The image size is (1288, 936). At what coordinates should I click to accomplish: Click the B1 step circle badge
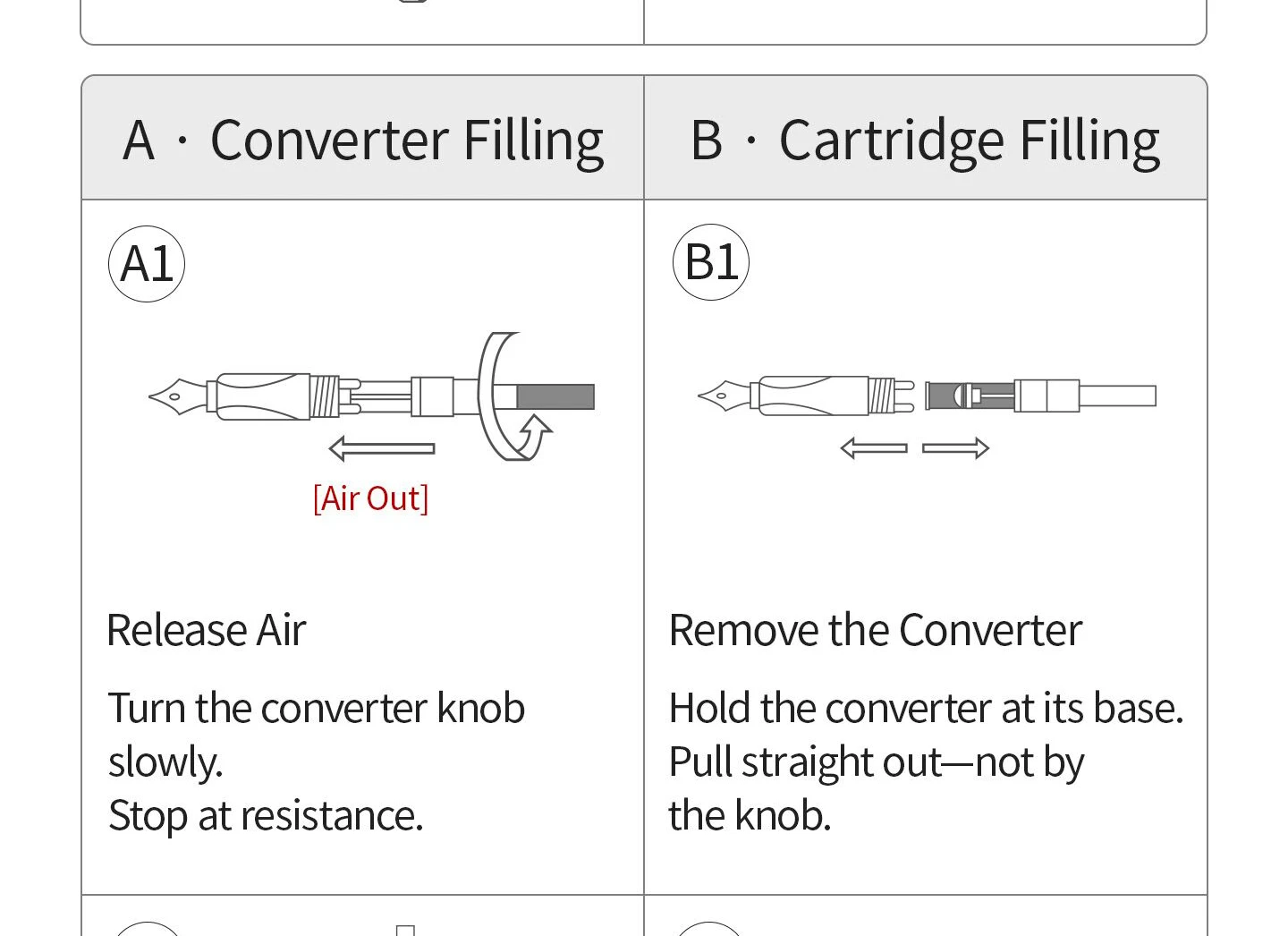coord(711,262)
